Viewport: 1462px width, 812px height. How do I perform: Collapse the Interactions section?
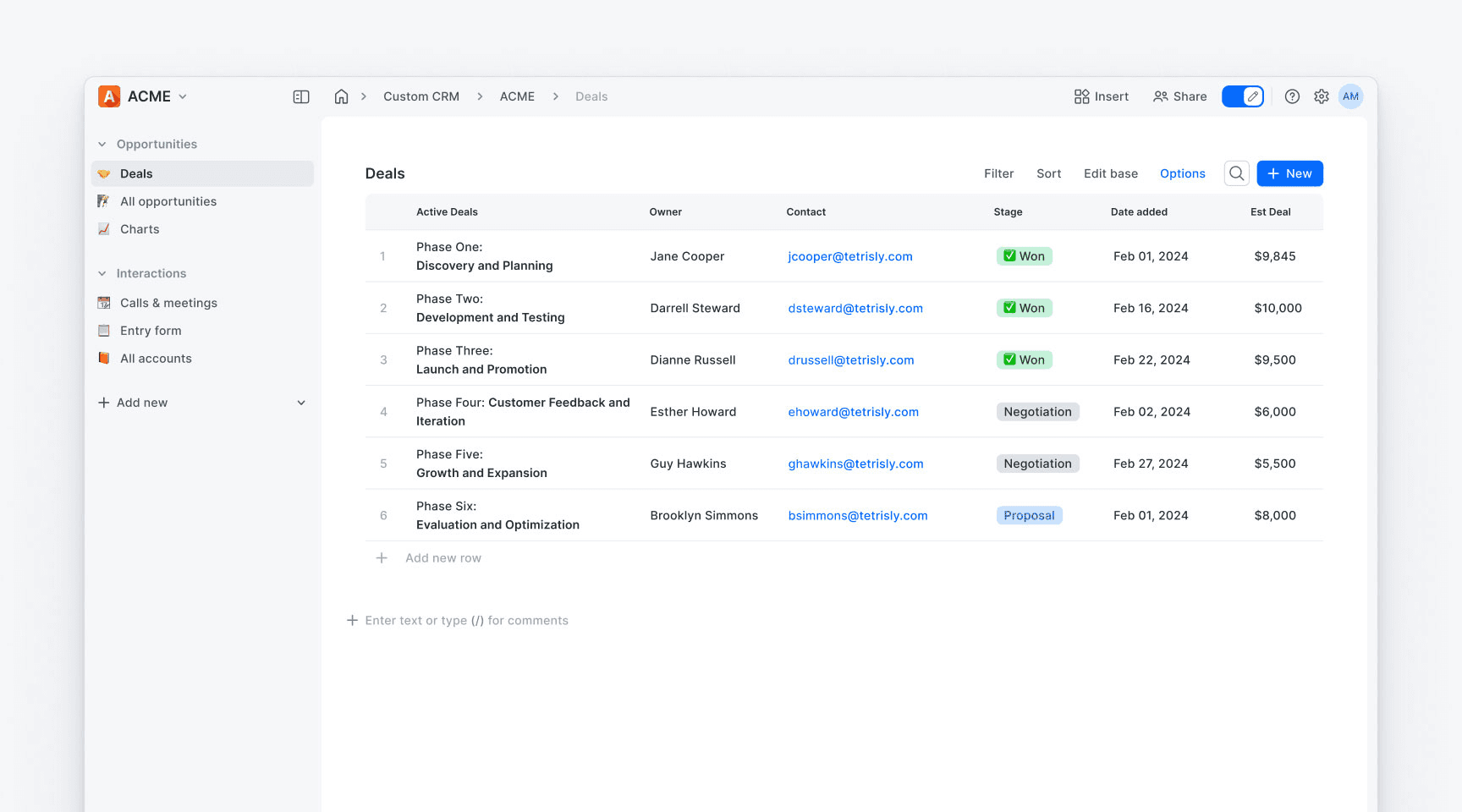[102, 274]
